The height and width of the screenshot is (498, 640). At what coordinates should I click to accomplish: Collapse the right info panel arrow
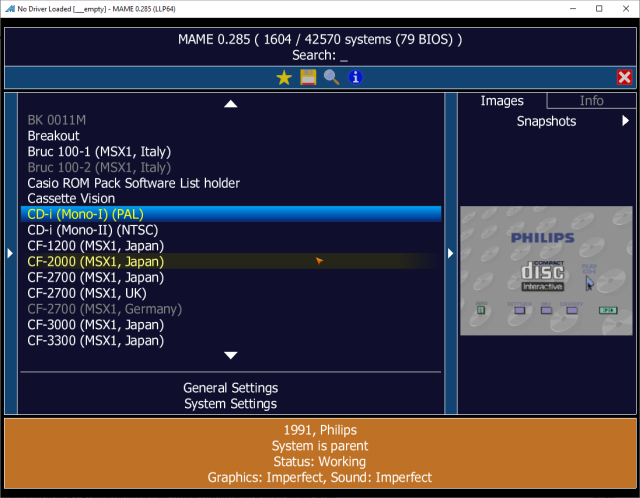point(451,253)
